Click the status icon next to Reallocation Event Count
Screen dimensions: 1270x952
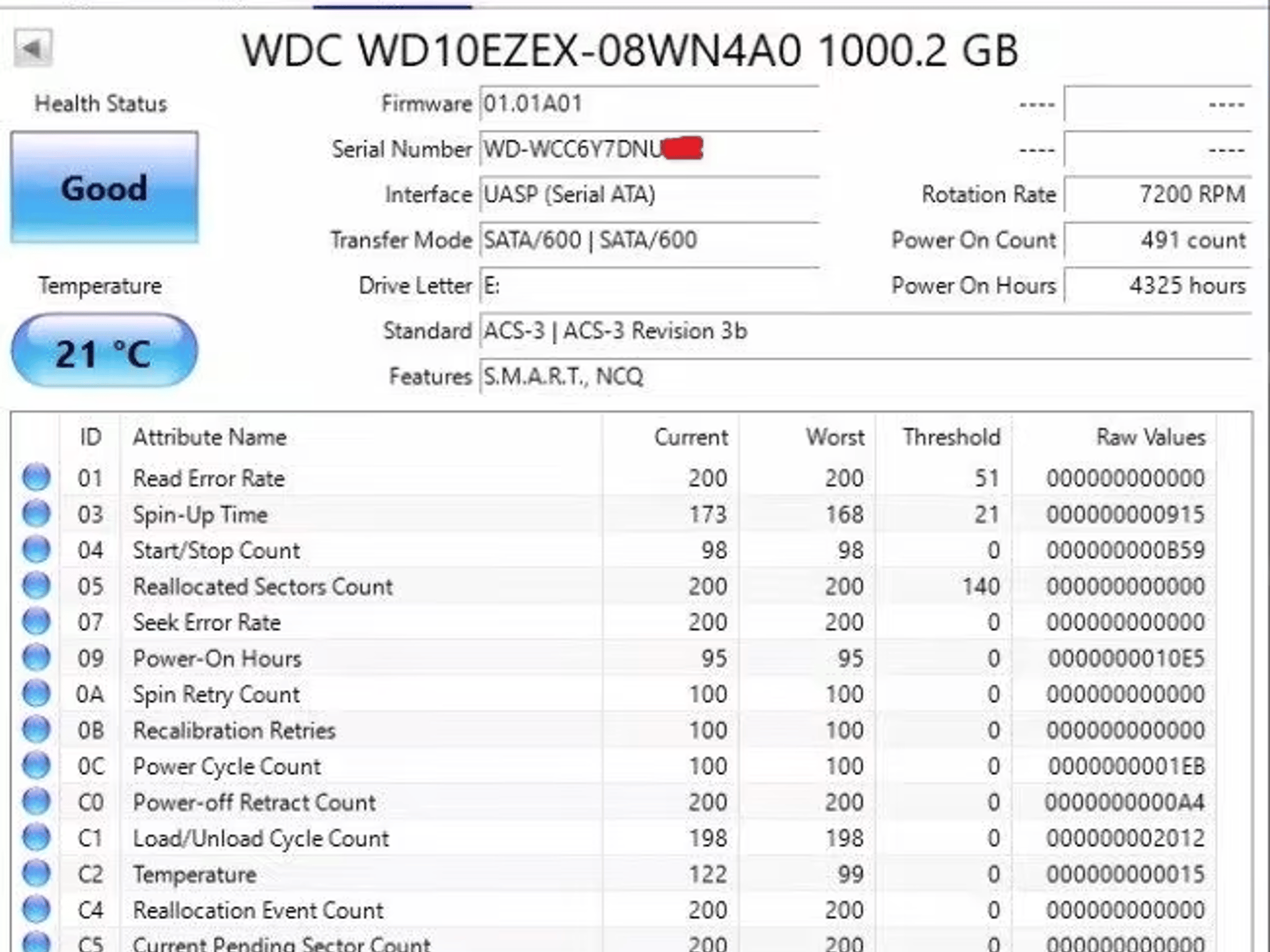[x=37, y=910]
